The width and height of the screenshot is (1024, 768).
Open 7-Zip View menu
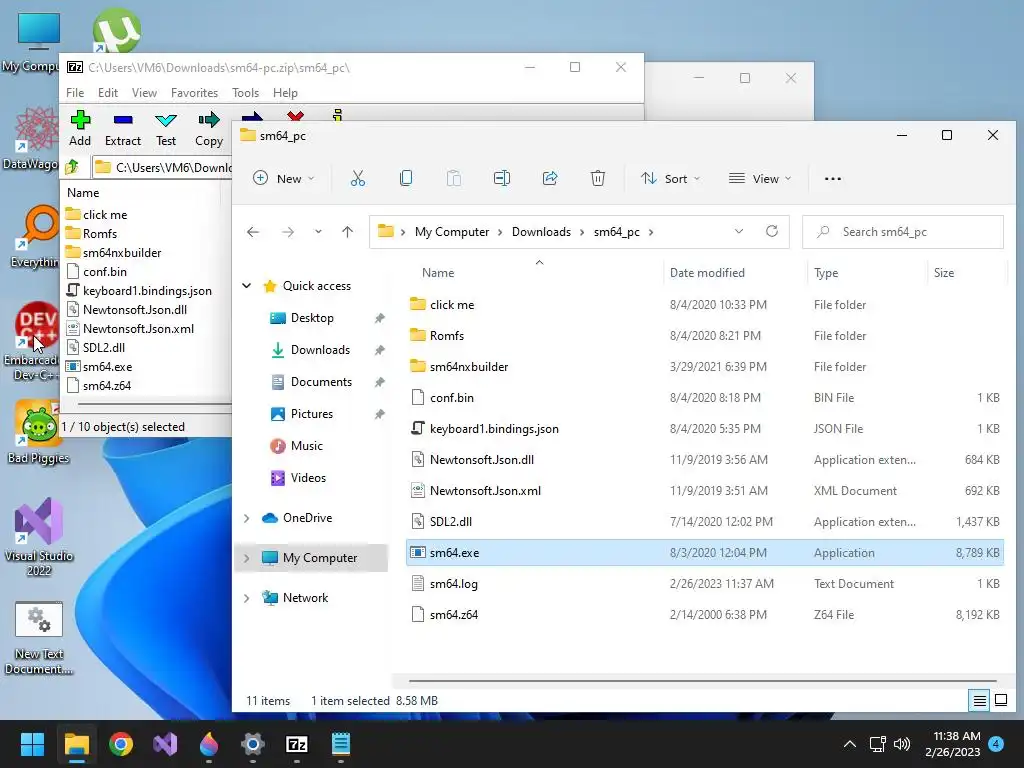[144, 93]
